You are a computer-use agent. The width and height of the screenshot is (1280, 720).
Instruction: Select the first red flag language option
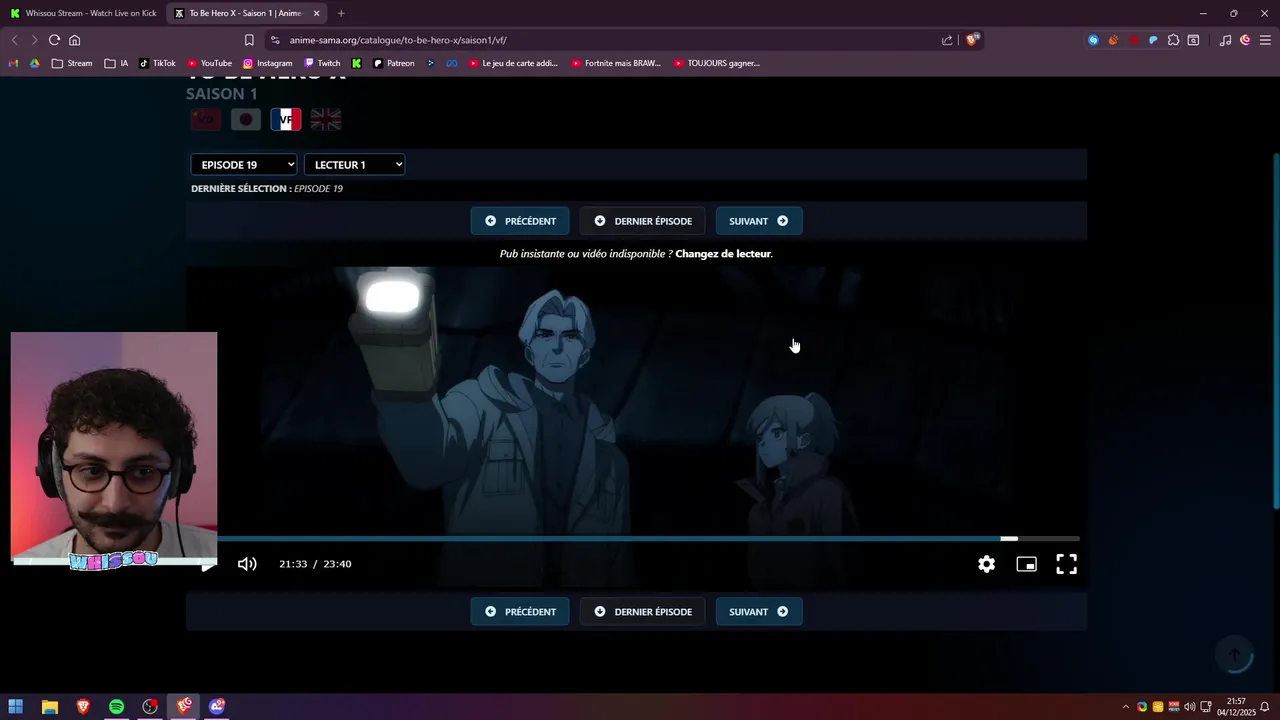coord(206,120)
